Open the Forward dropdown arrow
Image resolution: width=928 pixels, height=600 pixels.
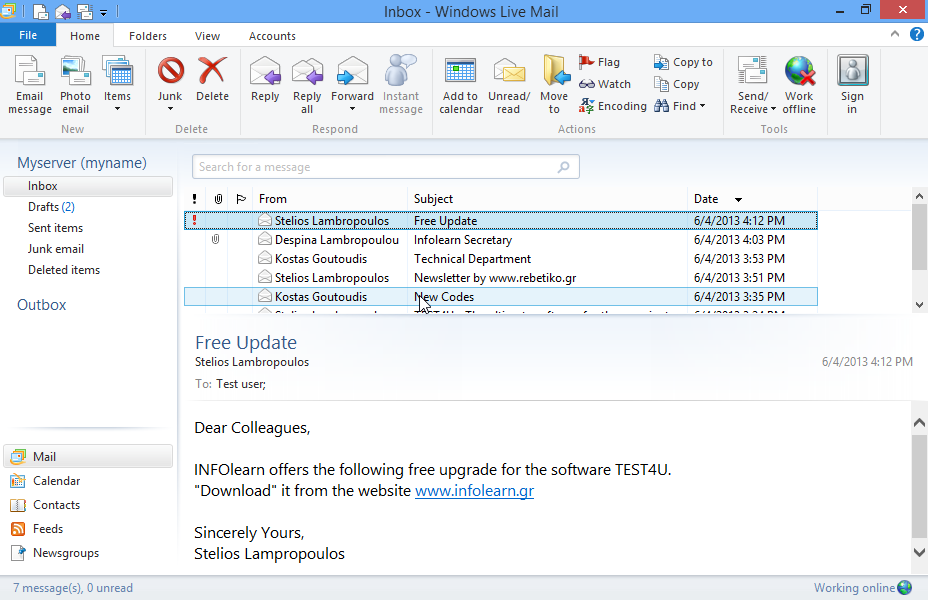(352, 109)
